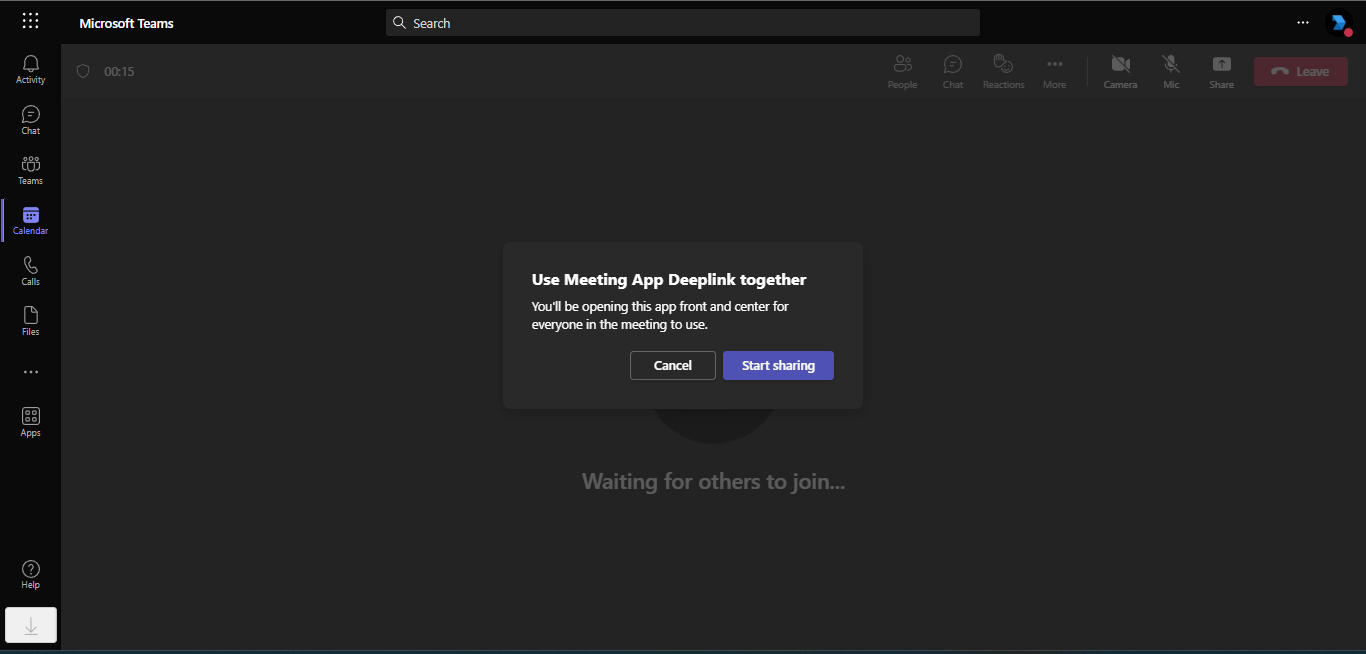Open the Files section
1366x654 pixels.
[x=30, y=320]
